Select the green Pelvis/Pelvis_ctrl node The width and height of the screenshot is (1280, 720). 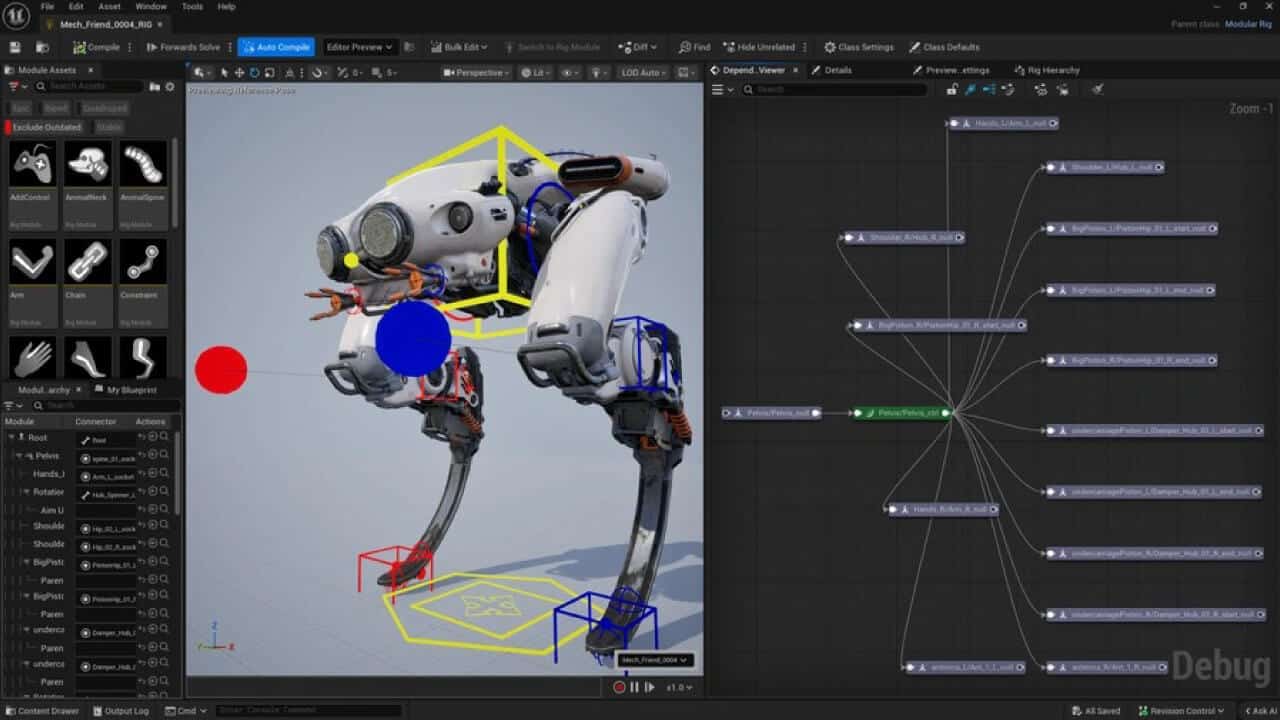click(x=901, y=412)
